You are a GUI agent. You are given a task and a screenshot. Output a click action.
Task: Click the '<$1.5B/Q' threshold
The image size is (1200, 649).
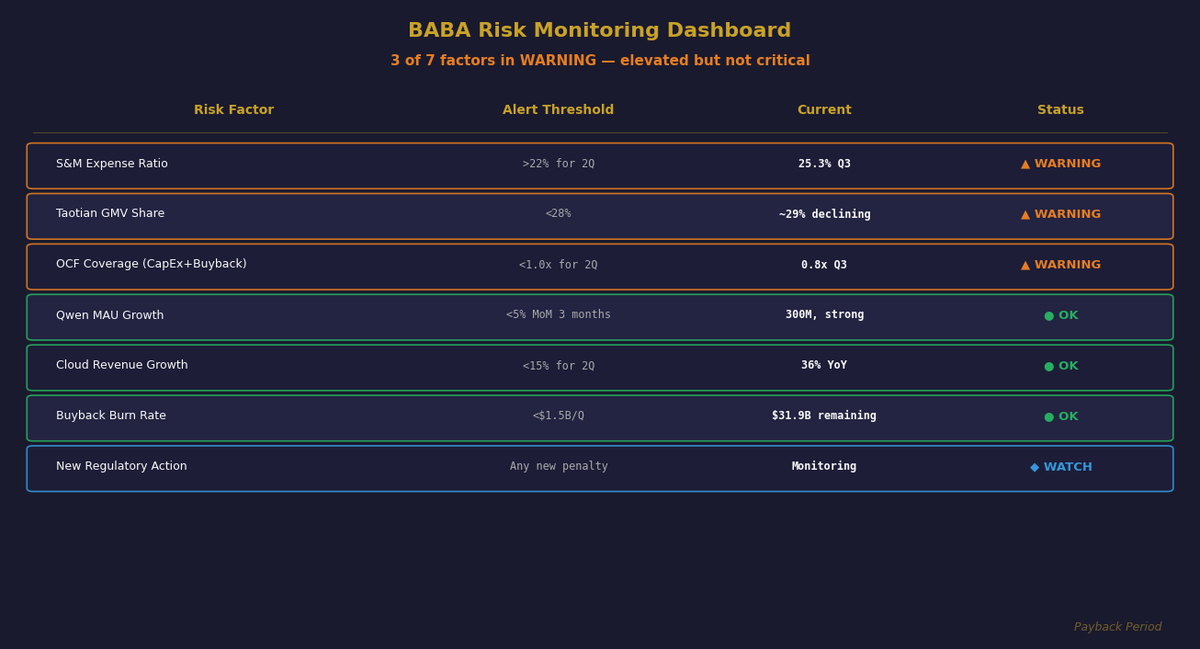pos(558,416)
